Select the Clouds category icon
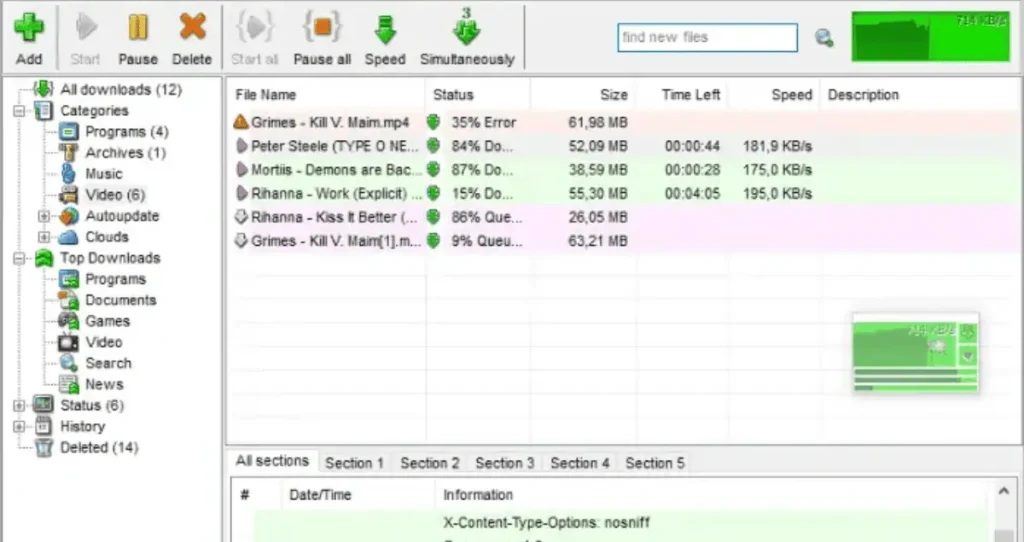 (x=69, y=236)
